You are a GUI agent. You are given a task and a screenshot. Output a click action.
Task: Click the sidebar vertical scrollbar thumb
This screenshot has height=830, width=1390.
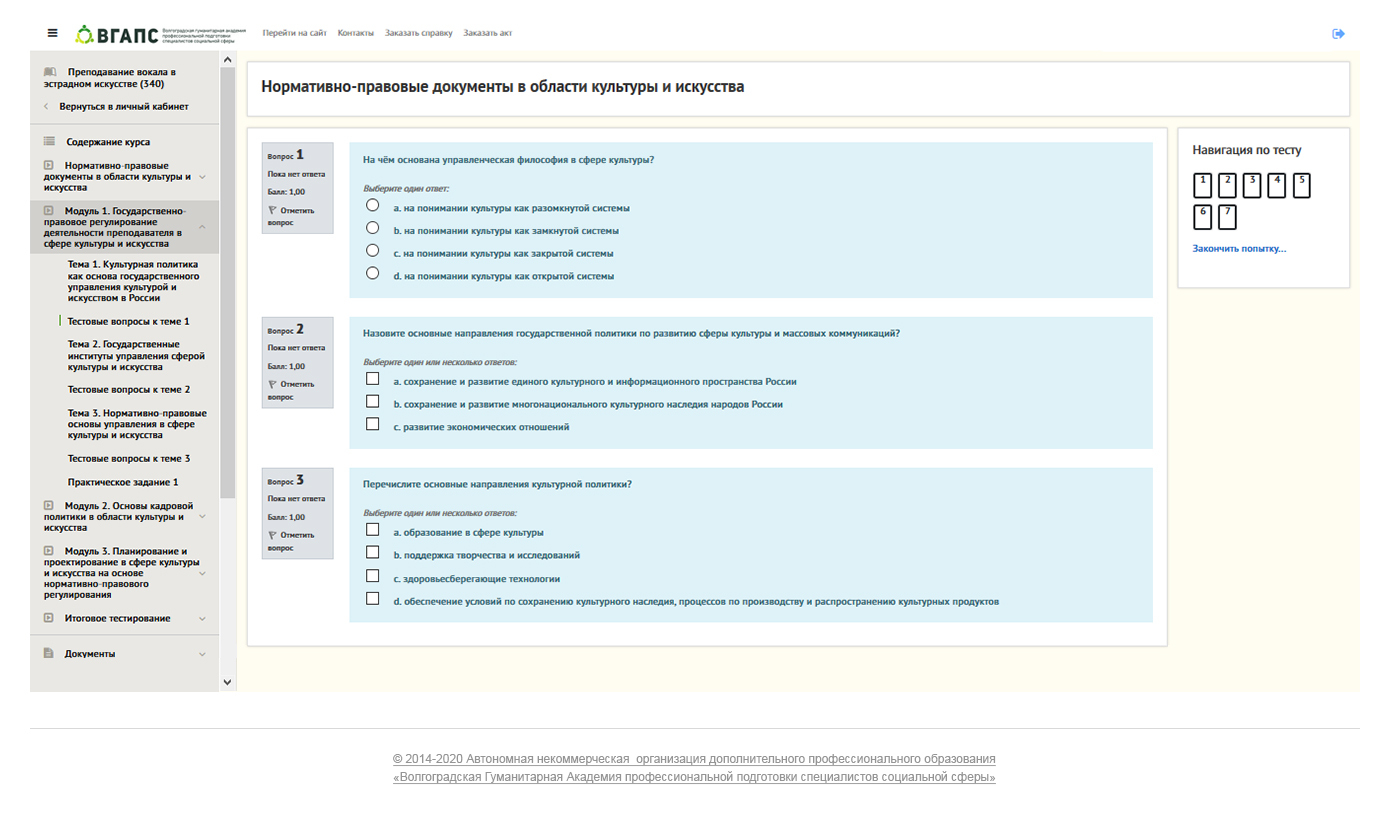[227, 280]
